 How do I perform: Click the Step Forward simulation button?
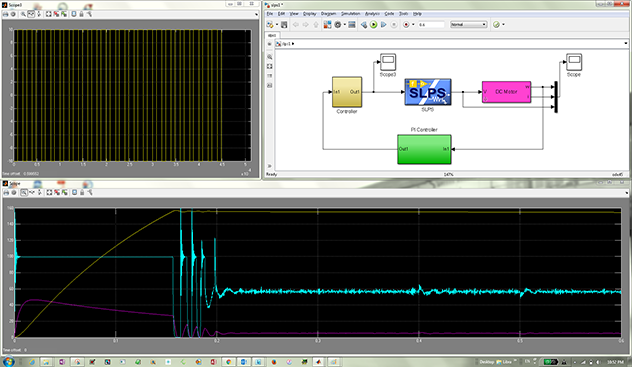point(384,25)
